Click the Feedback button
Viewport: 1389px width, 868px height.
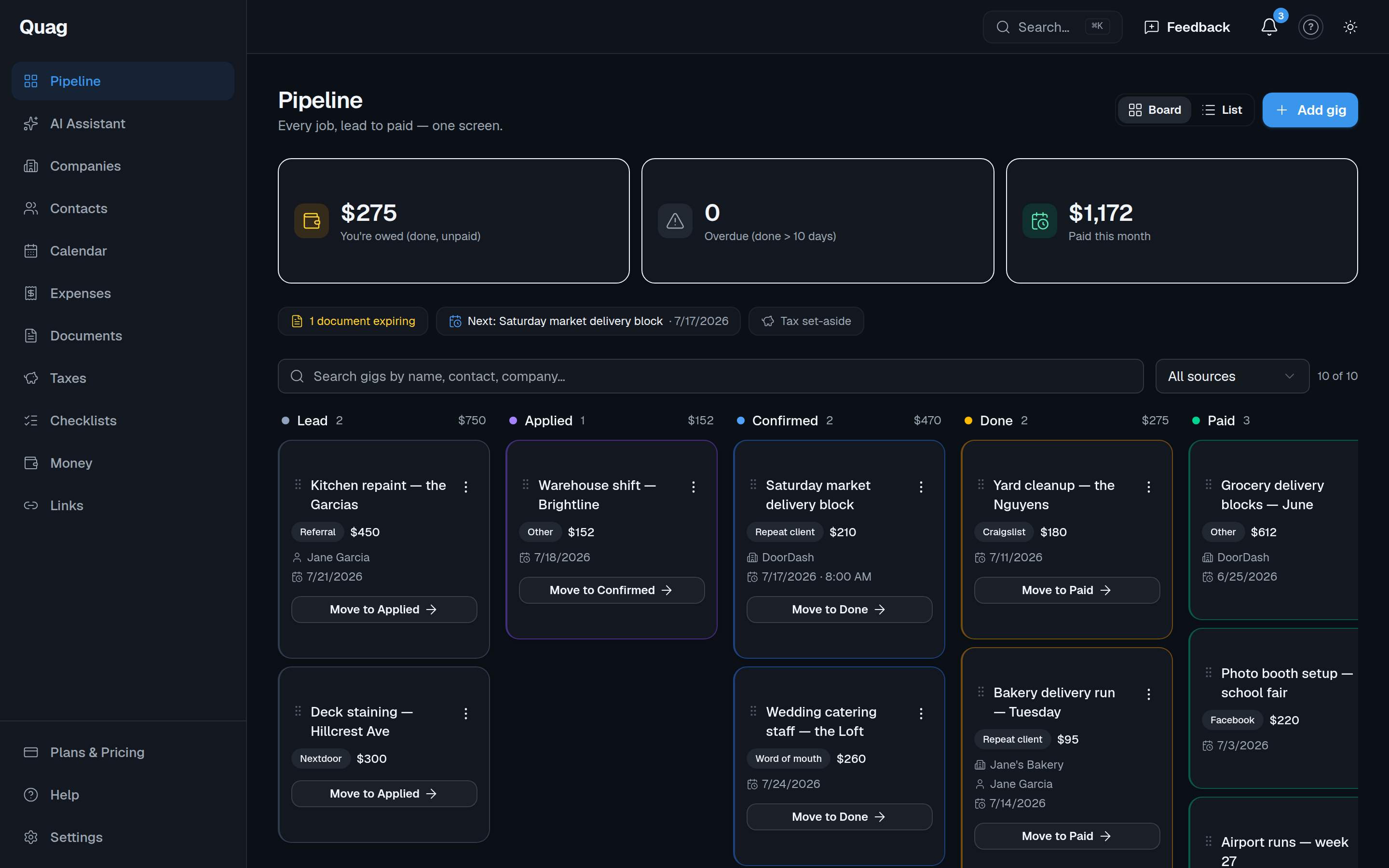pyautogui.click(x=1186, y=27)
